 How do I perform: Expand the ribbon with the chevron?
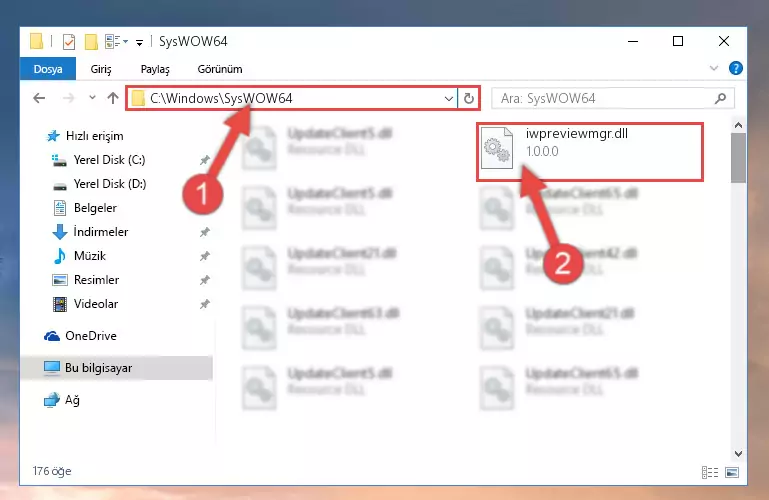[x=714, y=68]
